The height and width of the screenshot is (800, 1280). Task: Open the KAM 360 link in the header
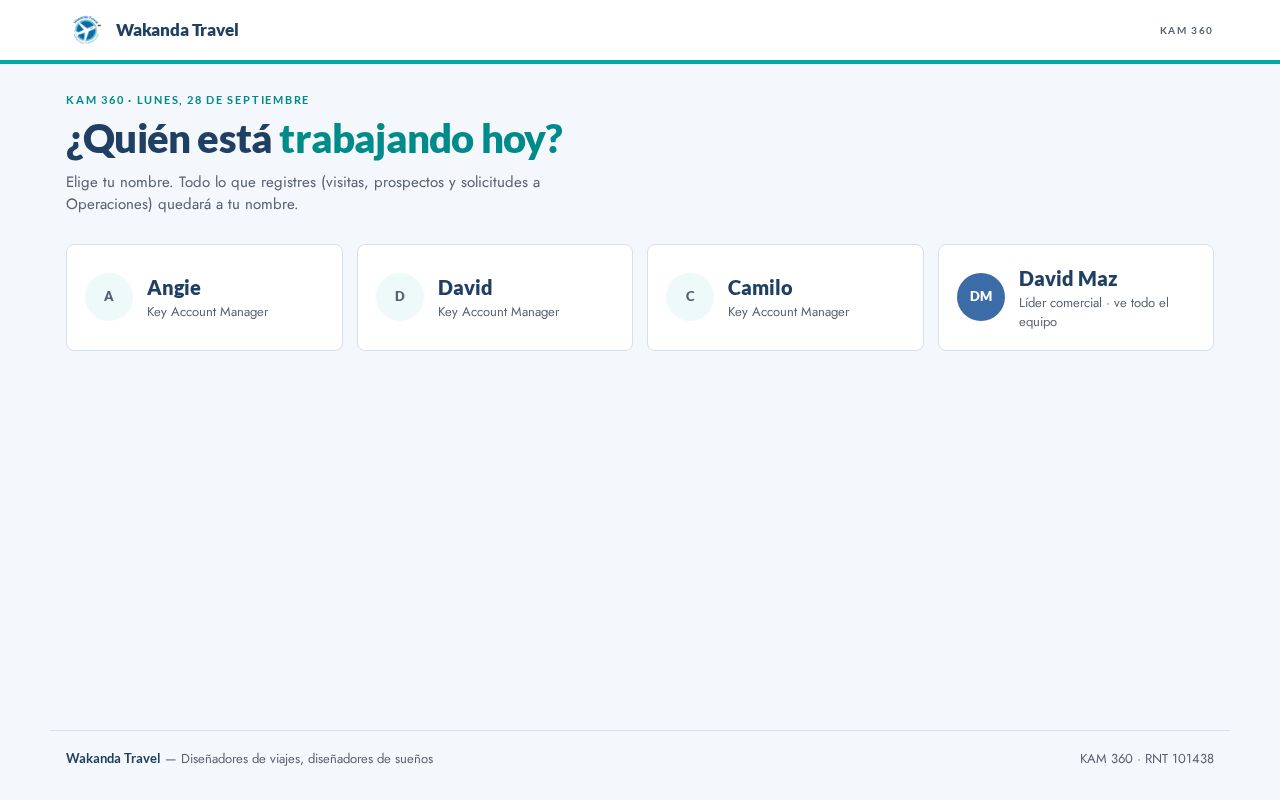click(1186, 30)
